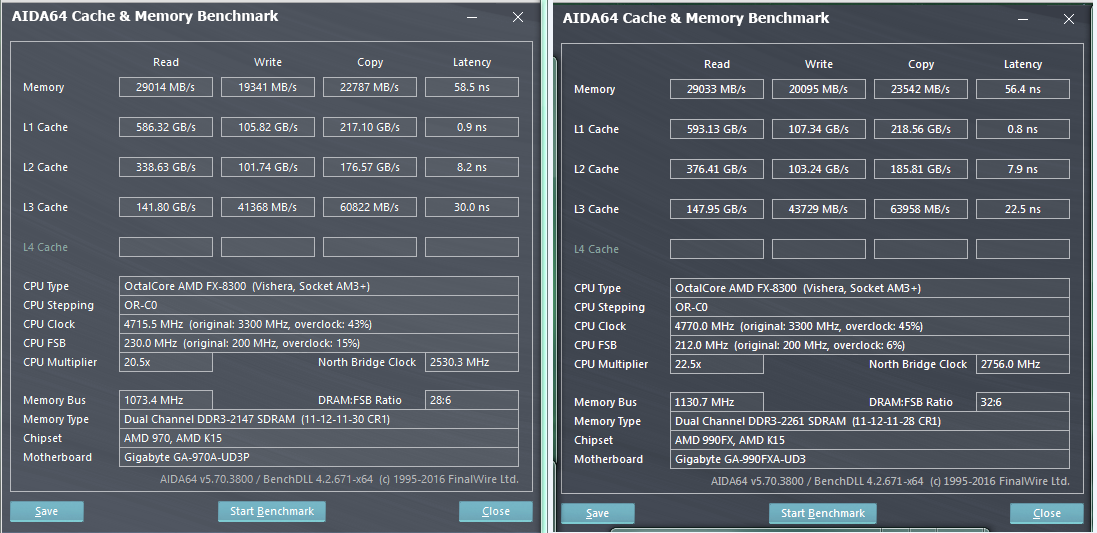This screenshot has width=1097, height=533.
Task: Minimize the right AIDA64 window
Action: pos(1024,20)
